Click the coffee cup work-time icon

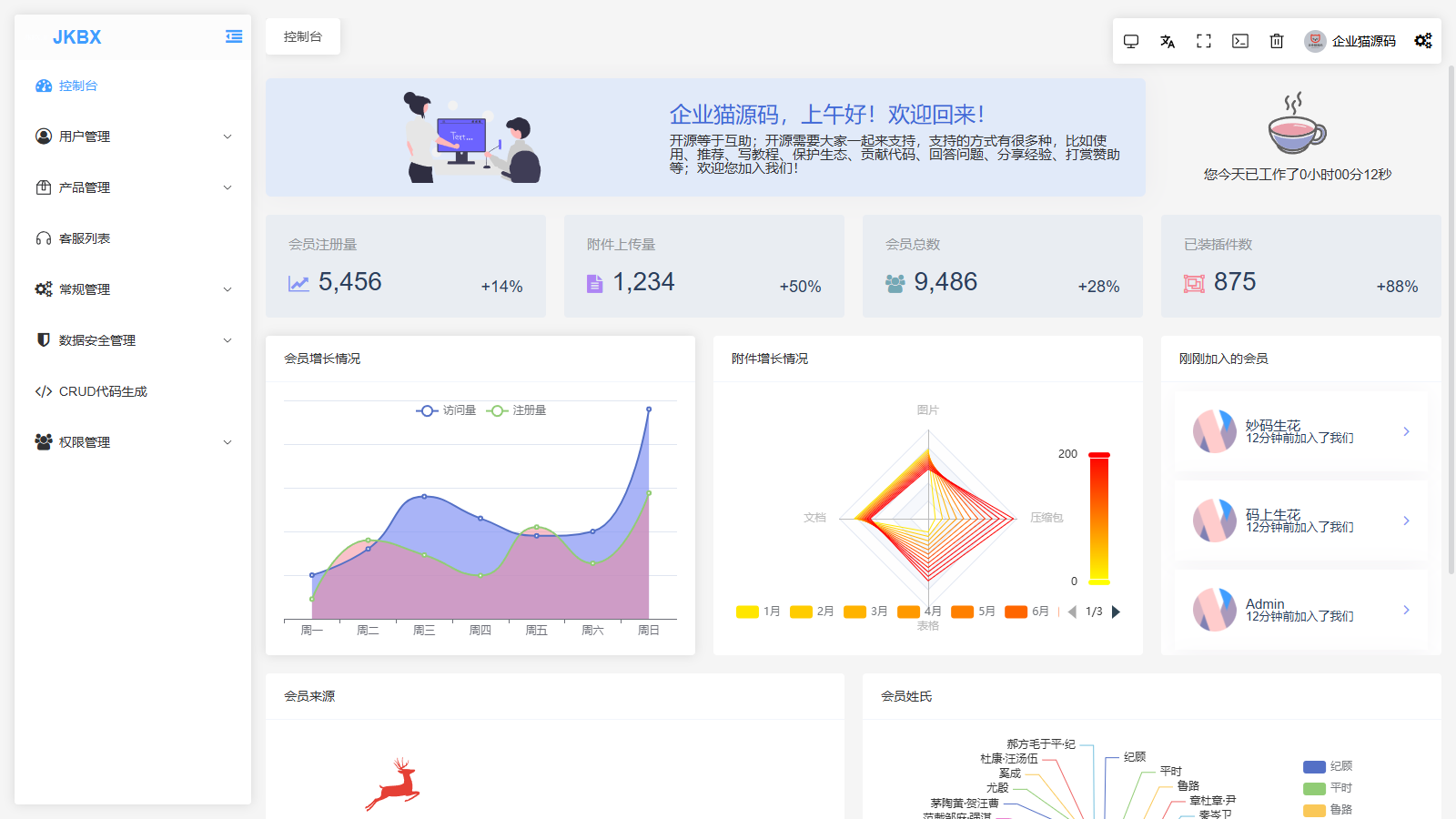(1298, 123)
